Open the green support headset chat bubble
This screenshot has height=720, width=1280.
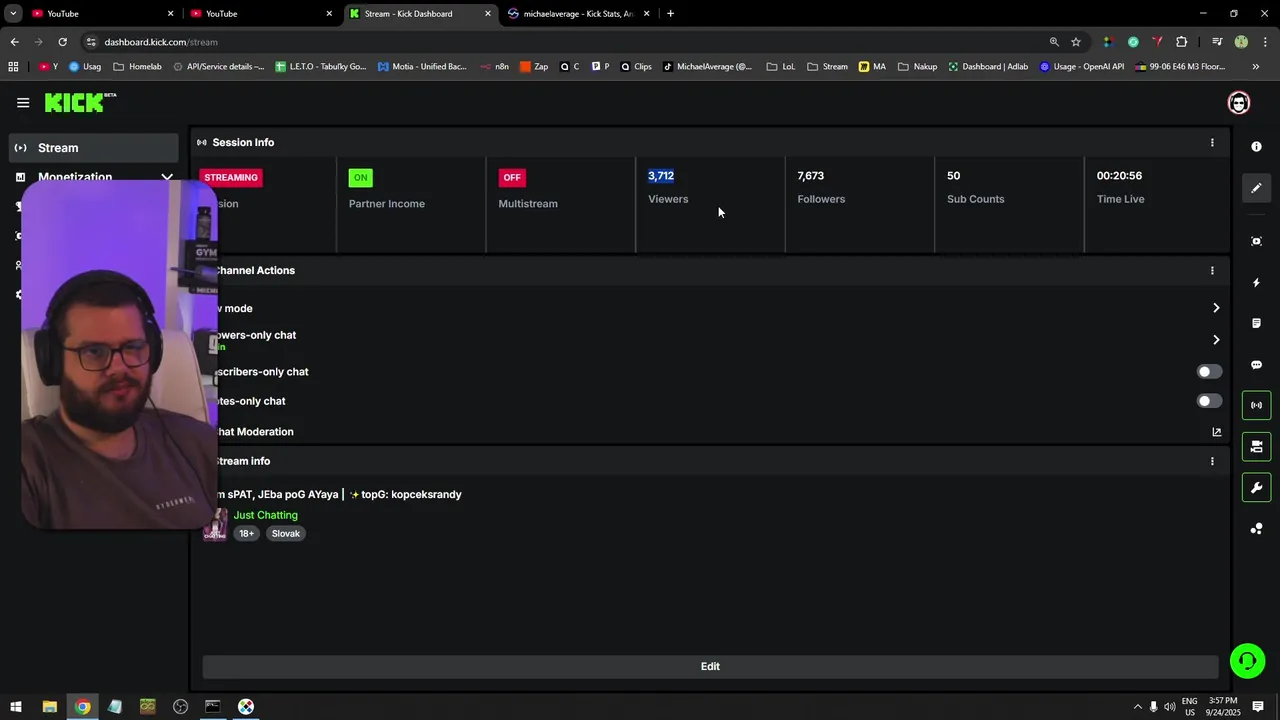1247,660
